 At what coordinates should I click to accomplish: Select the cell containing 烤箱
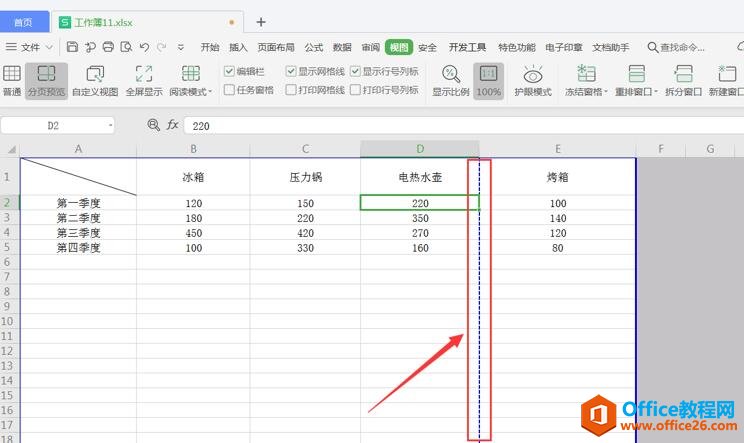click(x=558, y=177)
